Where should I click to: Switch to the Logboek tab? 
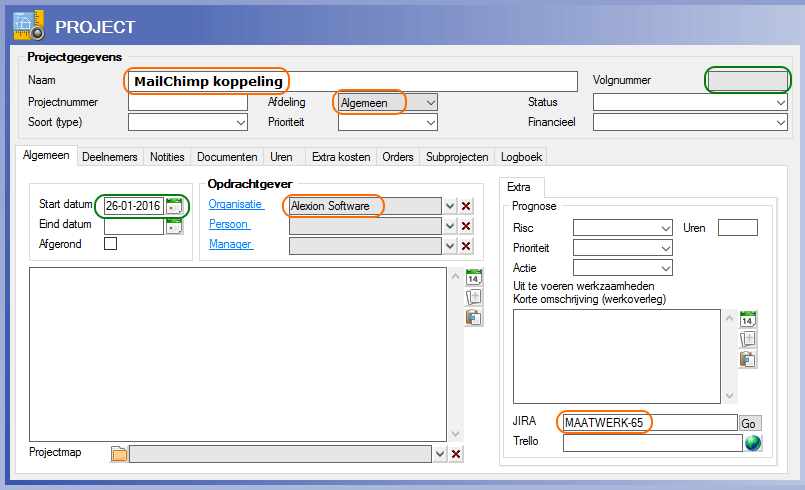pos(522,157)
